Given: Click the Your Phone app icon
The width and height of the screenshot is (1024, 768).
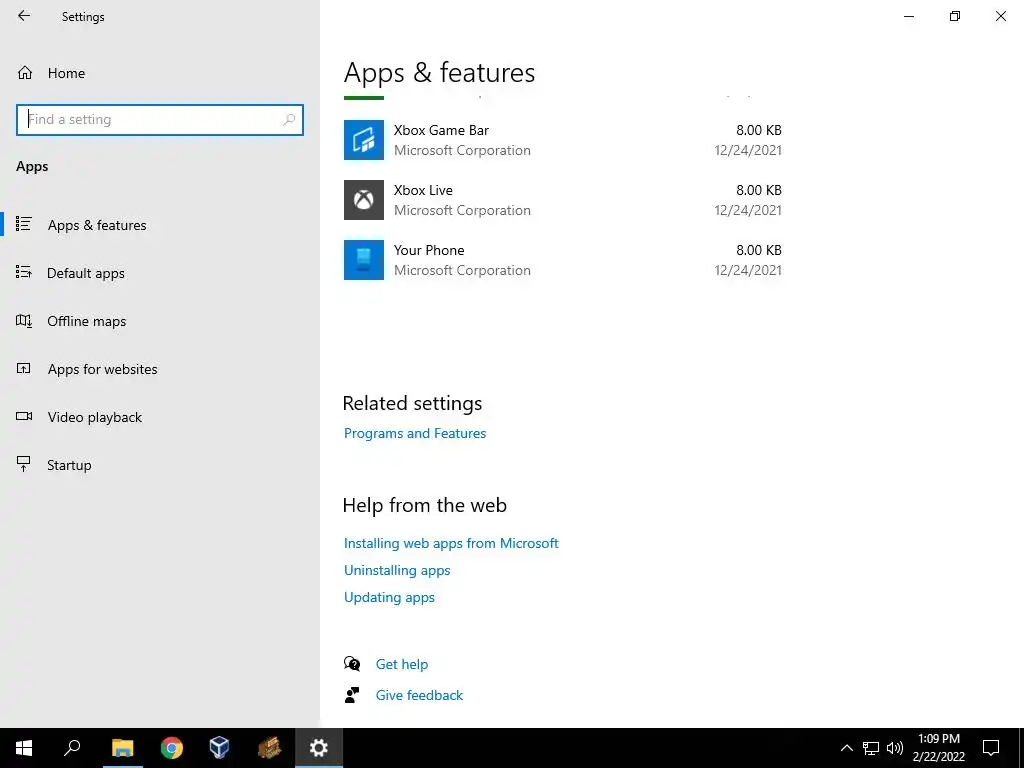Looking at the screenshot, I should coord(364,260).
